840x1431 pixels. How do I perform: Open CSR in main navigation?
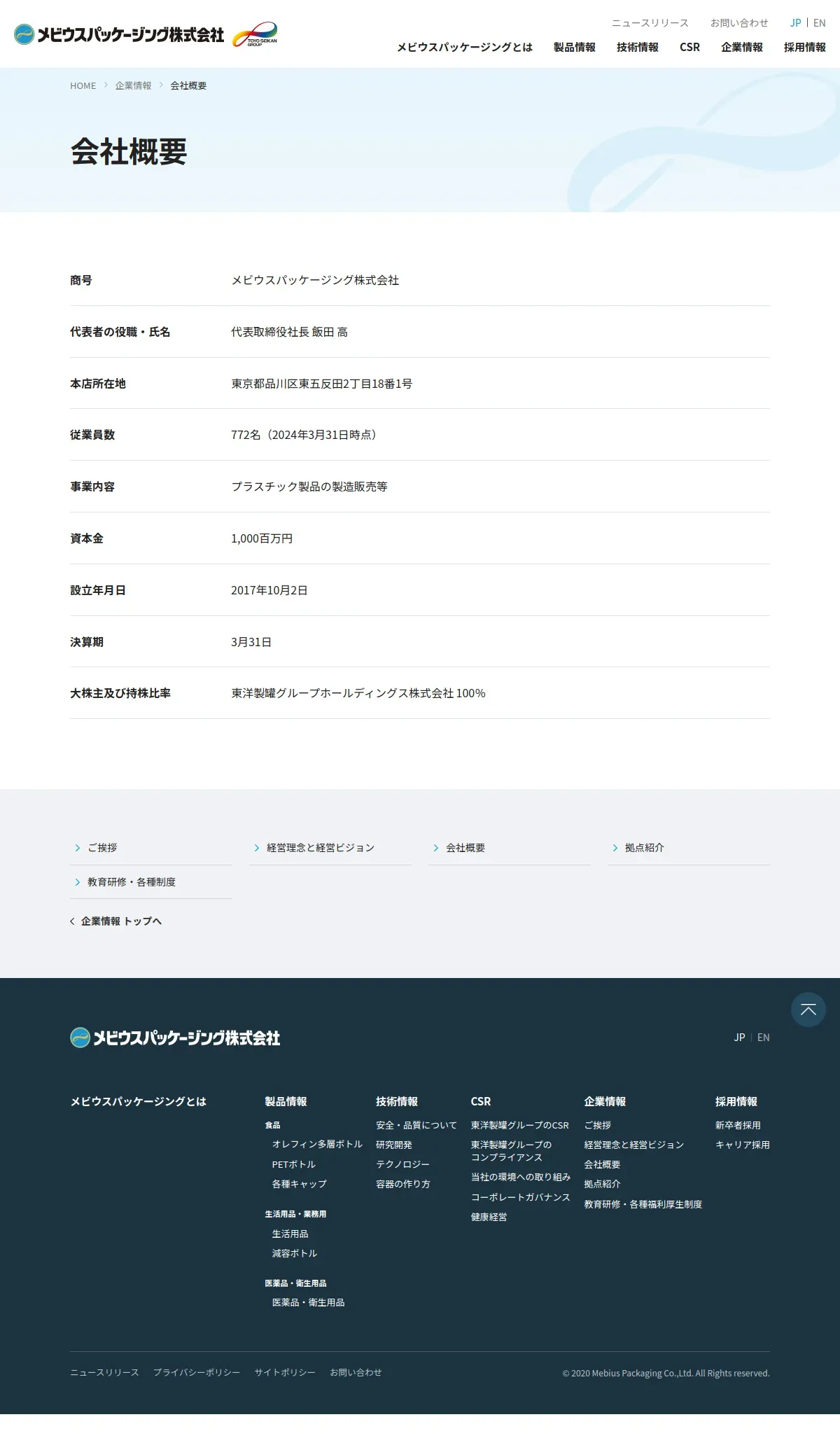689,47
